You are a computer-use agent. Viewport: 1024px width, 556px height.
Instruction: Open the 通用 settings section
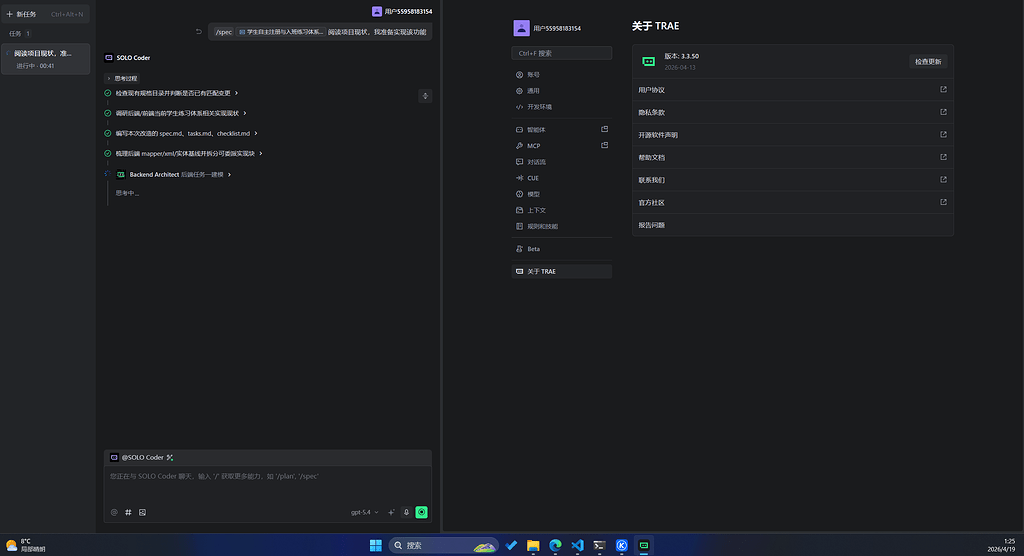[x=562, y=91]
